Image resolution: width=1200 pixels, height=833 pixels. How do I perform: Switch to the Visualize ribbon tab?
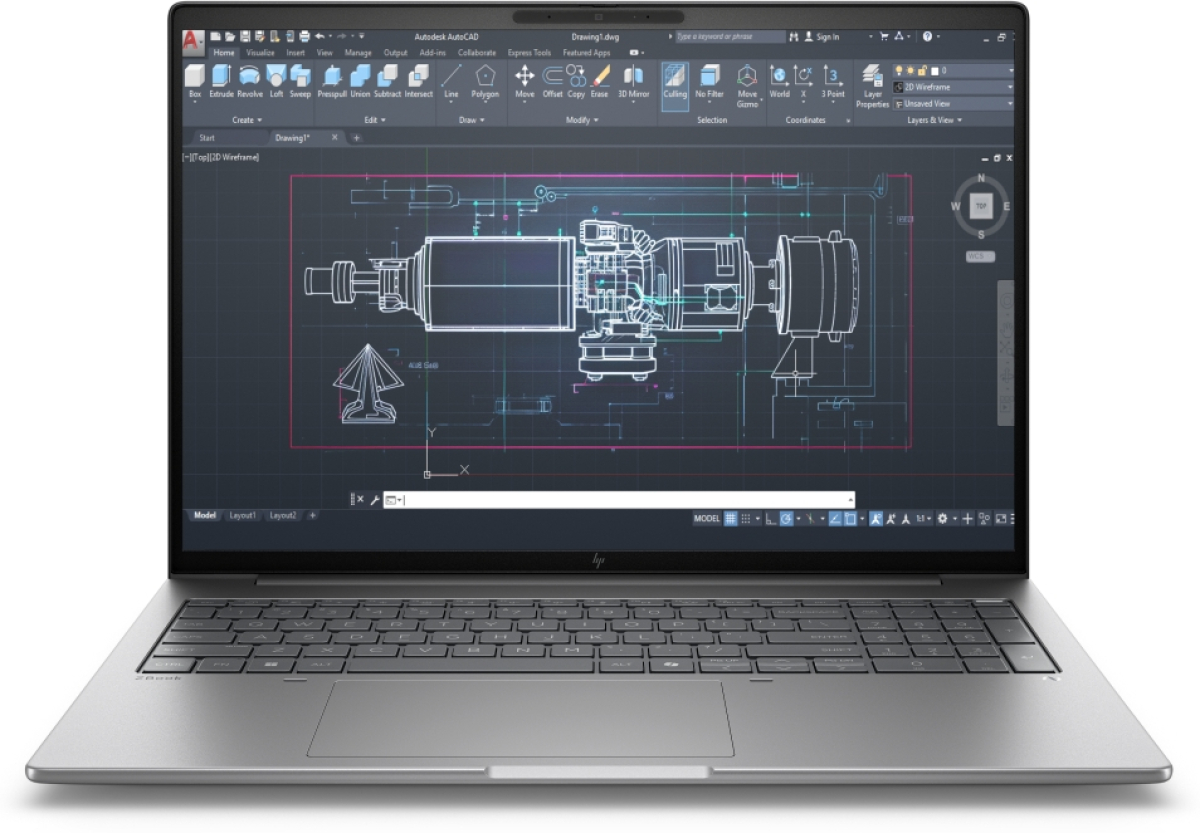coord(259,52)
